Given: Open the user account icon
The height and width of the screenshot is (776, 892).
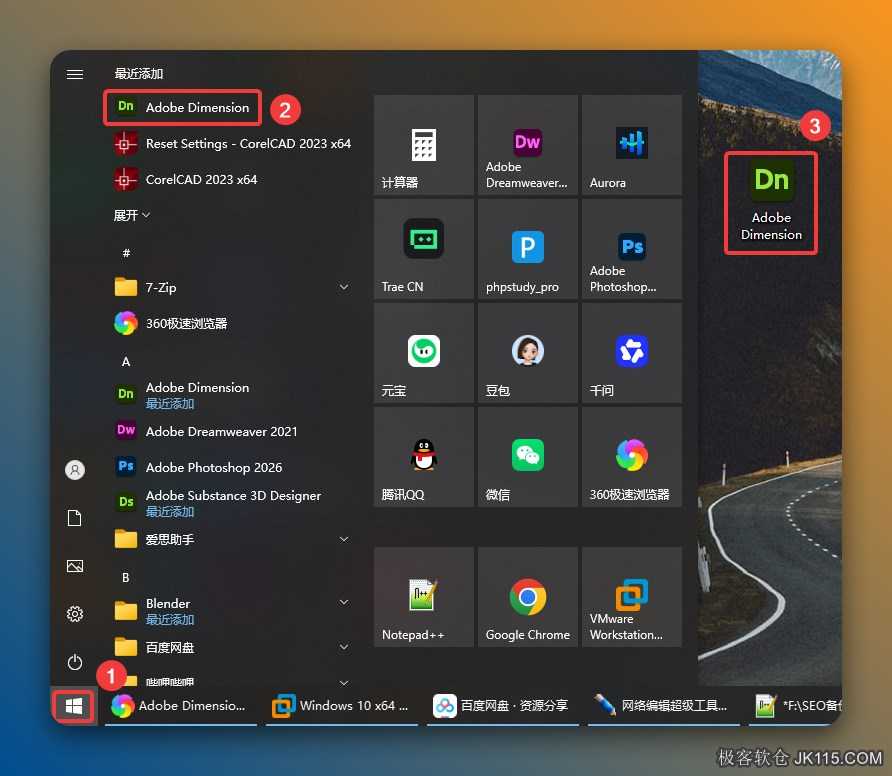Looking at the screenshot, I should tap(75, 470).
